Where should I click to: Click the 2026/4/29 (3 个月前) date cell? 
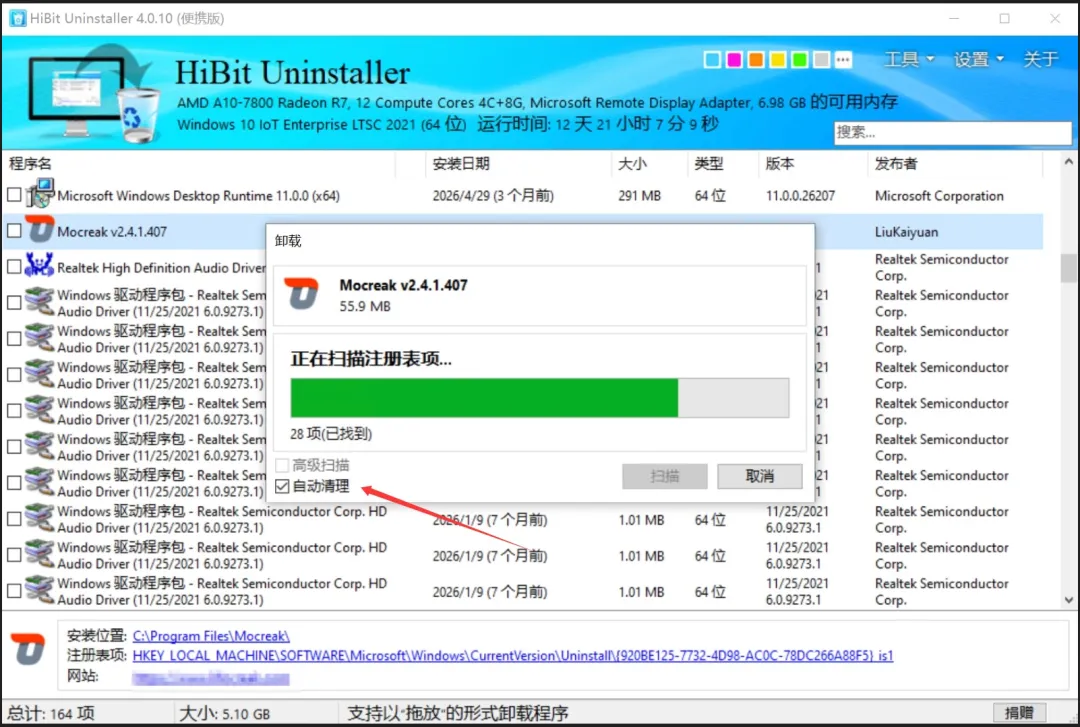493,196
